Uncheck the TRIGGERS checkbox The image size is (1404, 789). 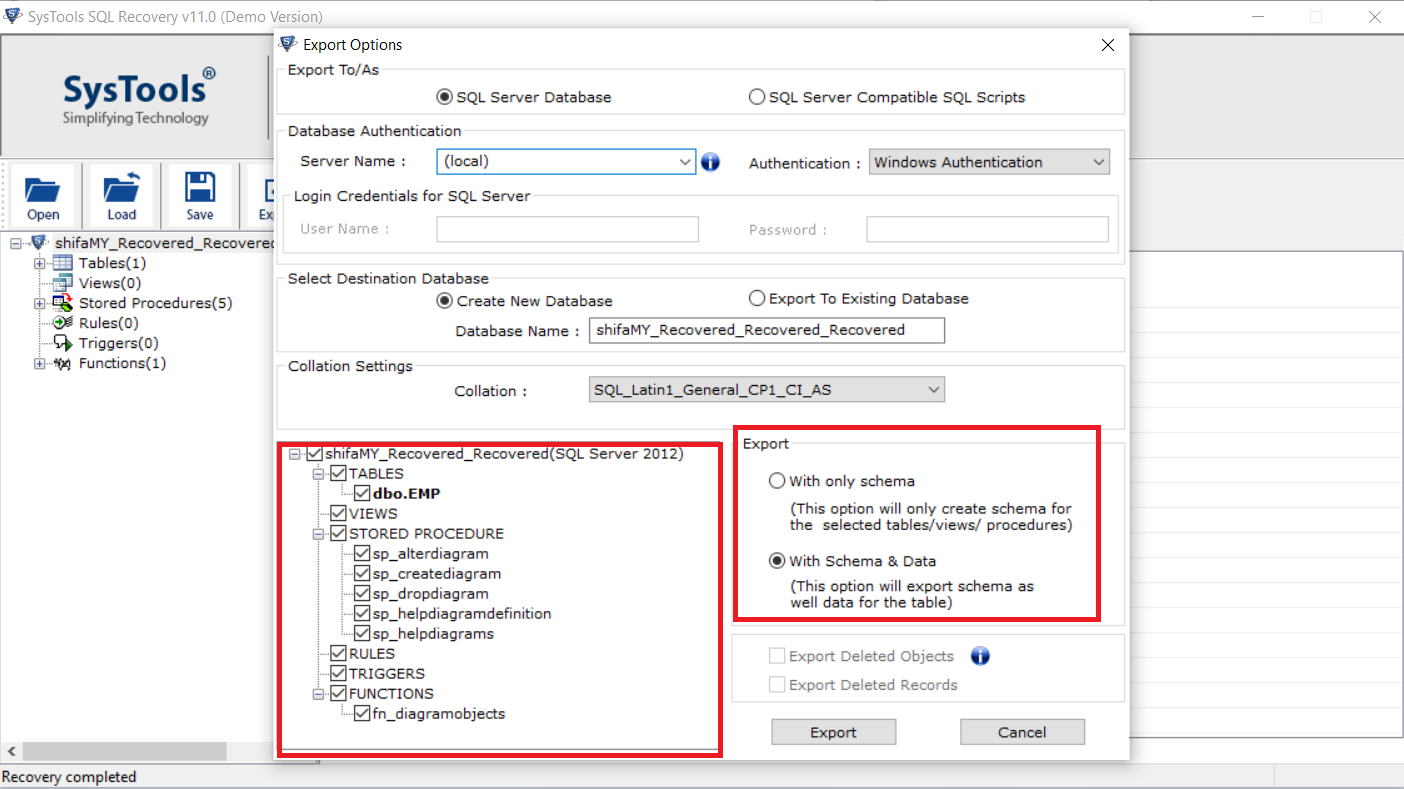(x=338, y=673)
